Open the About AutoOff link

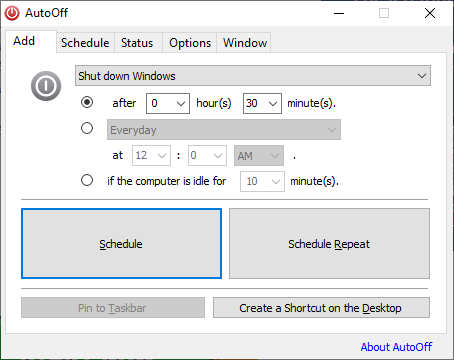396,347
